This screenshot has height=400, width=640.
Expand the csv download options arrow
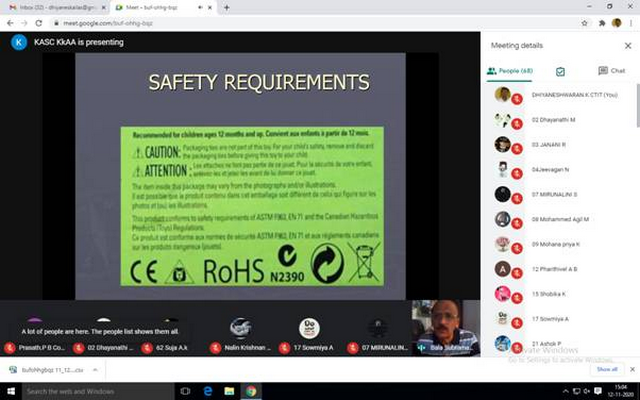coord(95,370)
